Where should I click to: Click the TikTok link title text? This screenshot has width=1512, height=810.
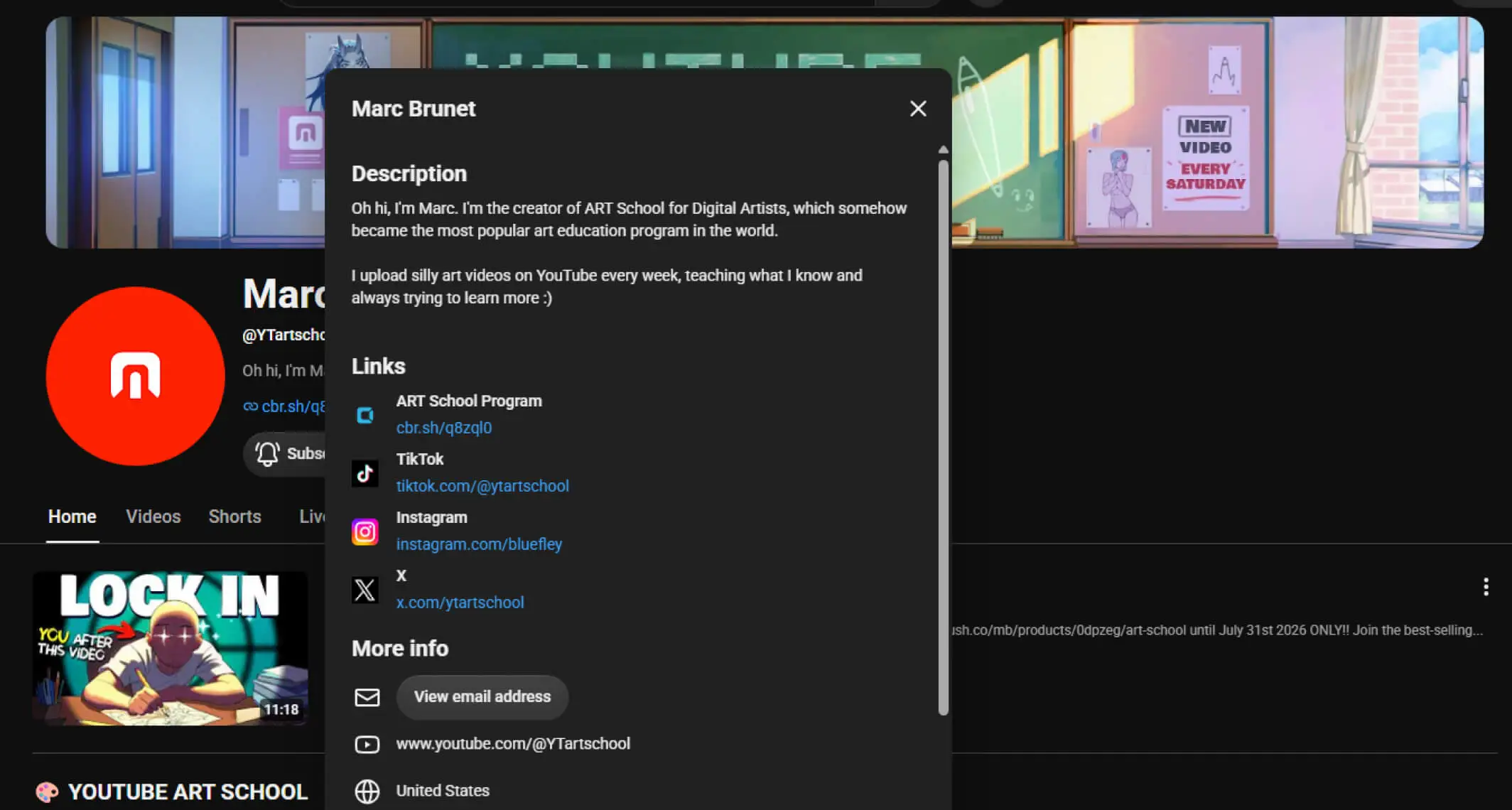420,459
